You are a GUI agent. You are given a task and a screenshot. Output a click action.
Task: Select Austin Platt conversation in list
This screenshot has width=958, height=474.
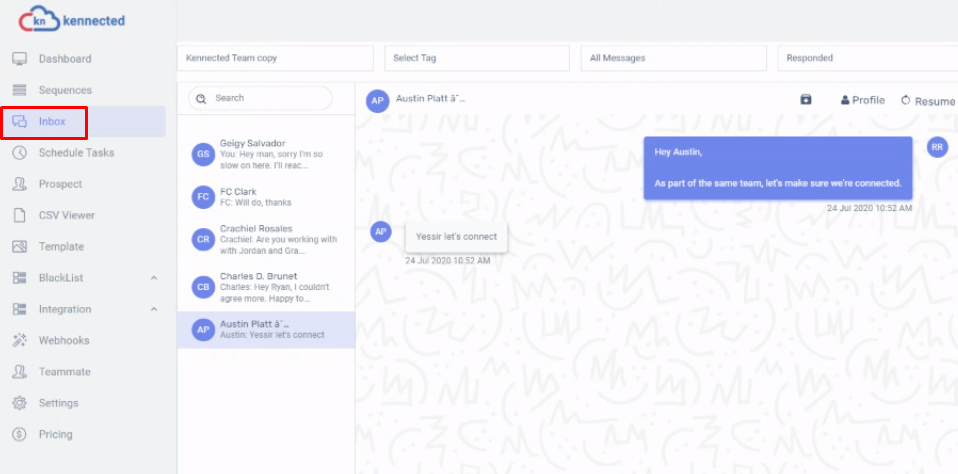point(266,330)
